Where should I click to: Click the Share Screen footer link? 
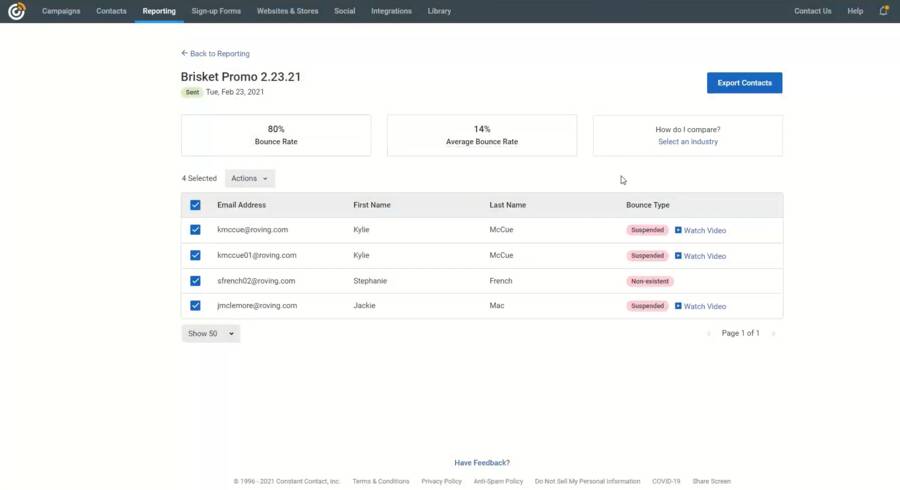pyautogui.click(x=712, y=481)
